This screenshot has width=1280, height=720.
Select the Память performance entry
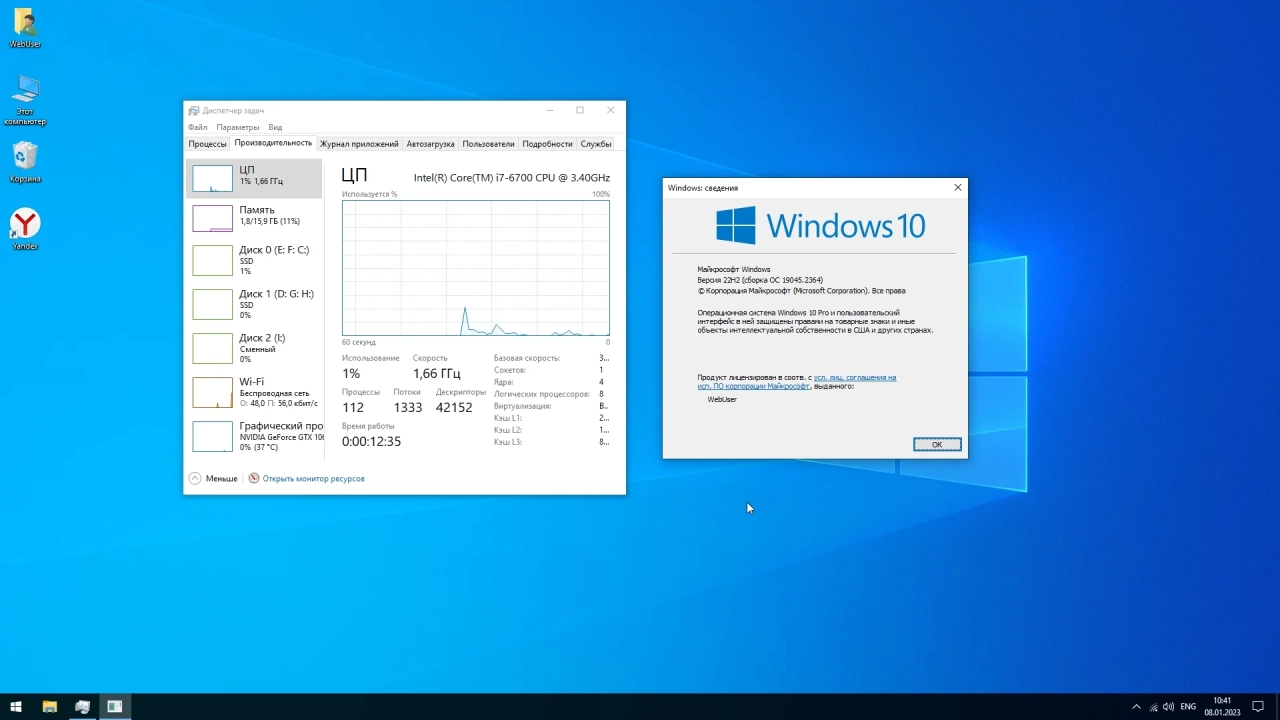(x=254, y=216)
